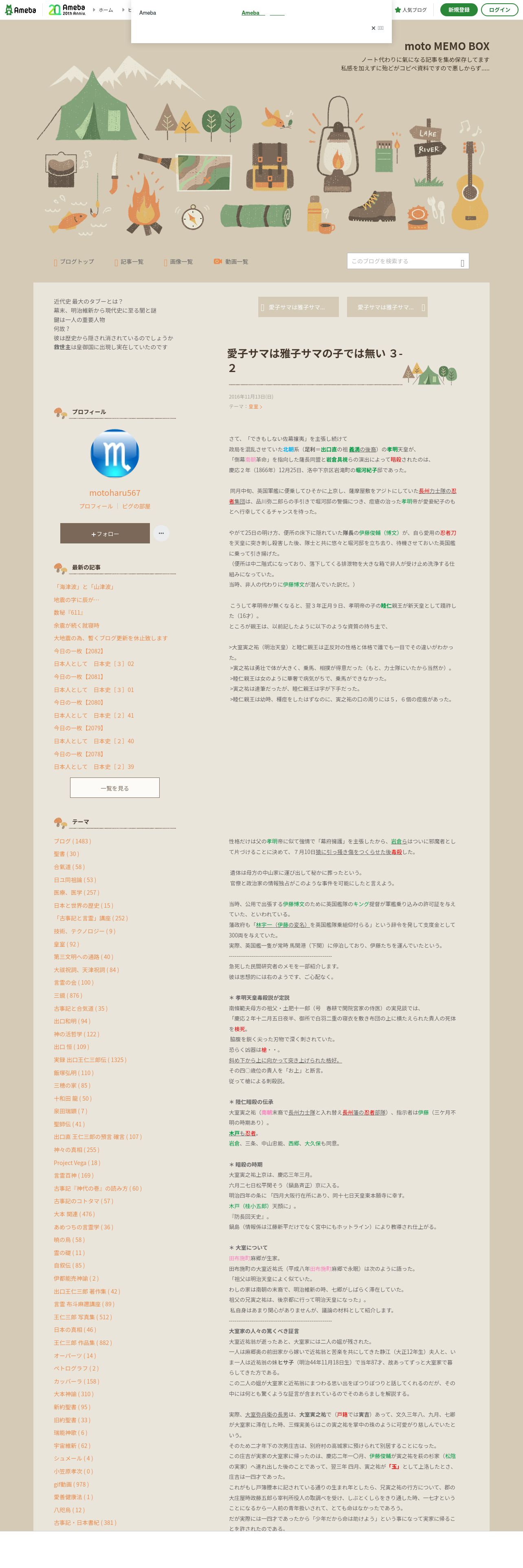Open recent article 今日の一枚【2078】
The height and width of the screenshot is (1568, 523).
pyautogui.click(x=79, y=754)
